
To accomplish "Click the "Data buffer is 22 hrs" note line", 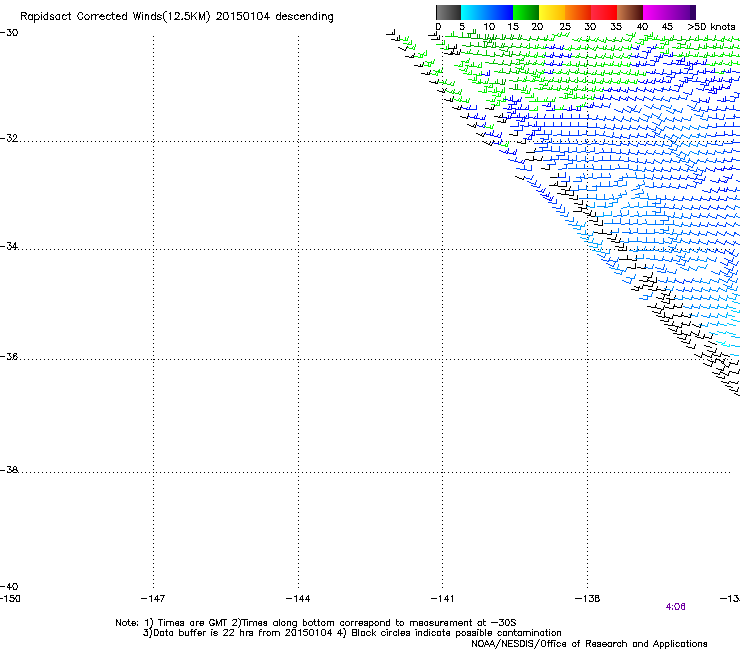I will pos(352,633).
